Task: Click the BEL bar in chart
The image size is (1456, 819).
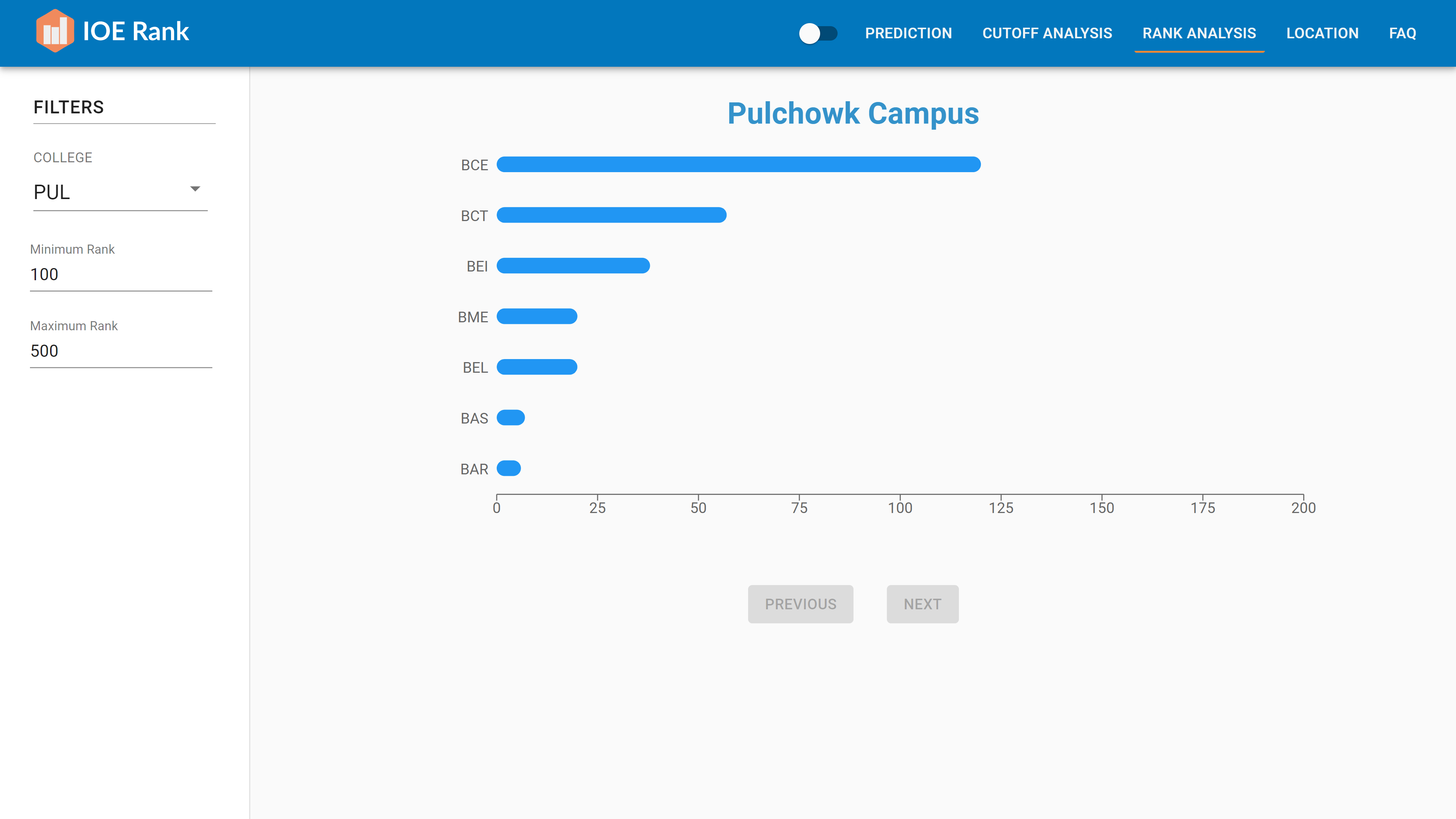Action: click(x=537, y=367)
